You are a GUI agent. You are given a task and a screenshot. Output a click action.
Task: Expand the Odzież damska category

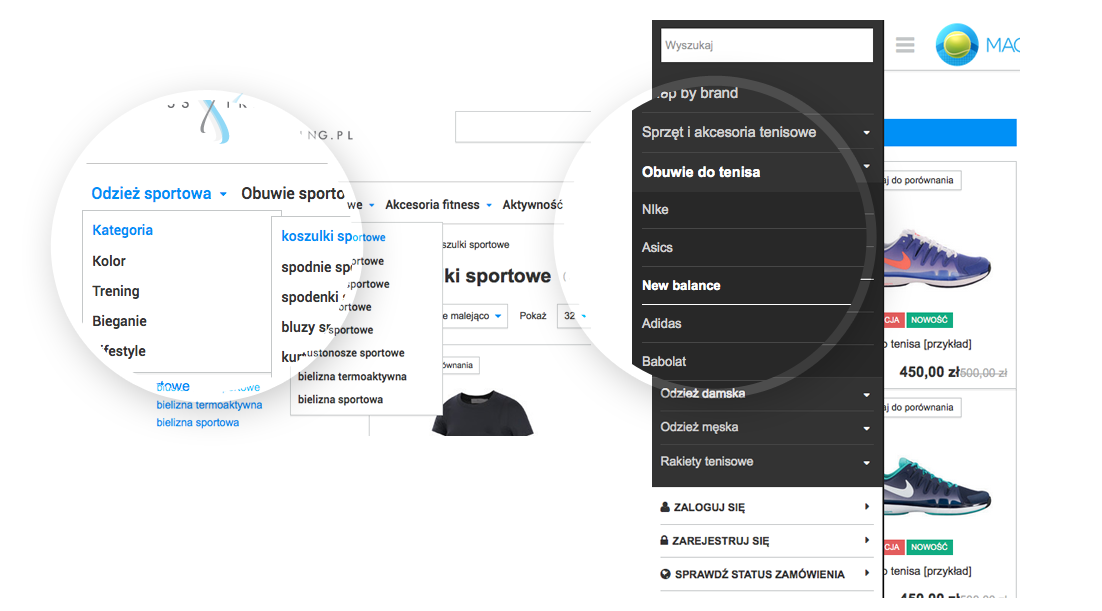(866, 394)
